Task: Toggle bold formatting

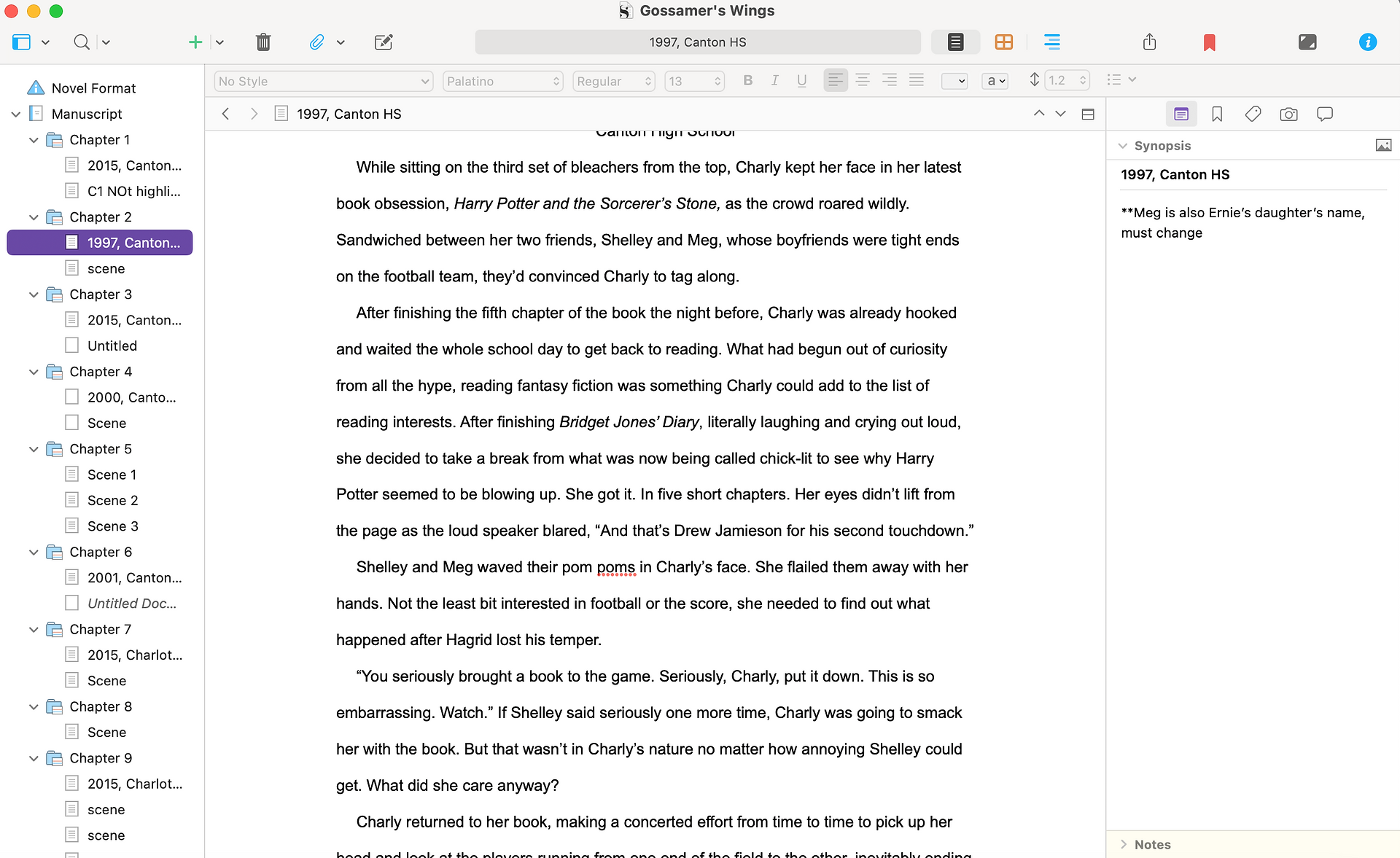Action: (x=747, y=81)
